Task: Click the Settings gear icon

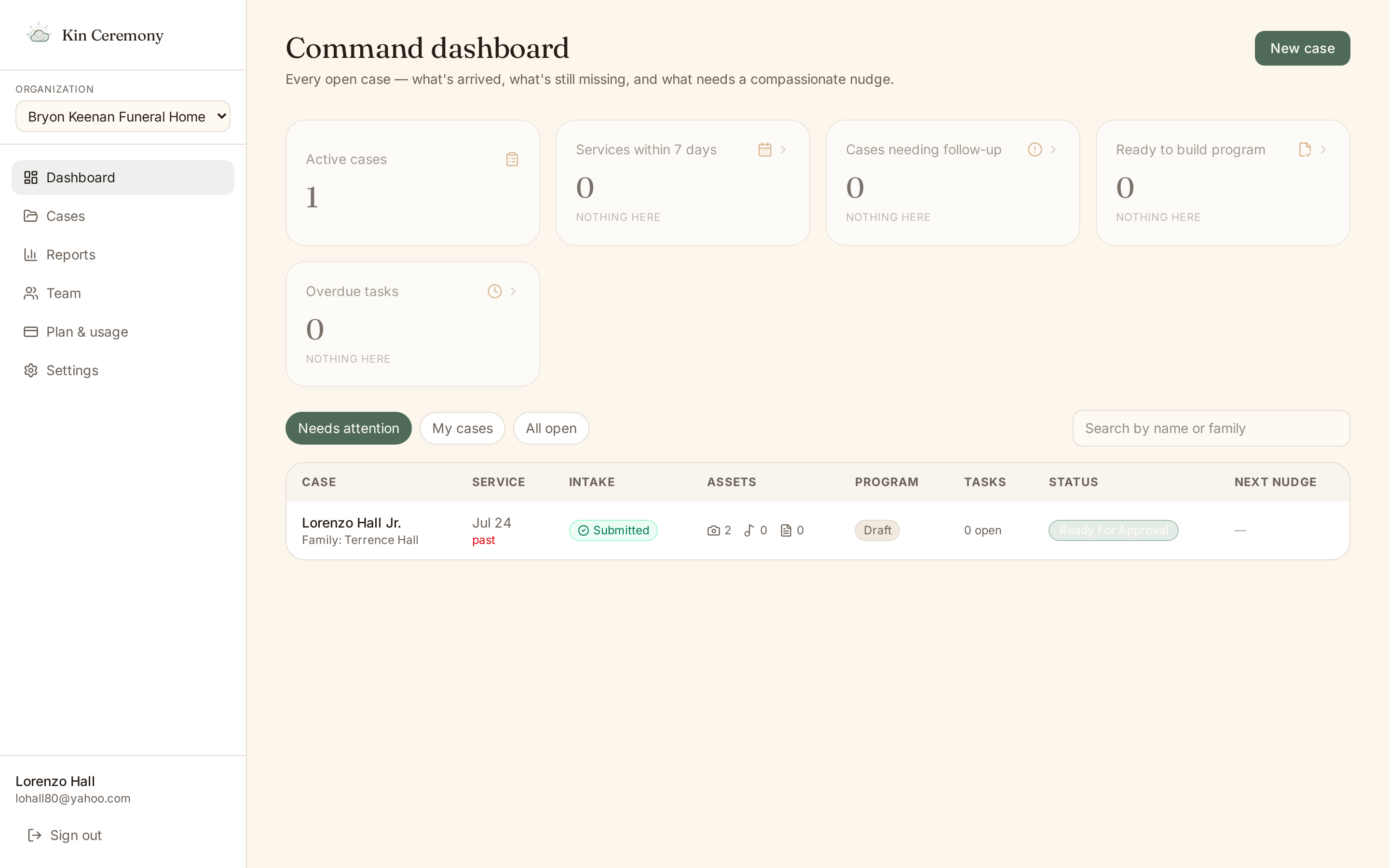Action: coord(31,370)
